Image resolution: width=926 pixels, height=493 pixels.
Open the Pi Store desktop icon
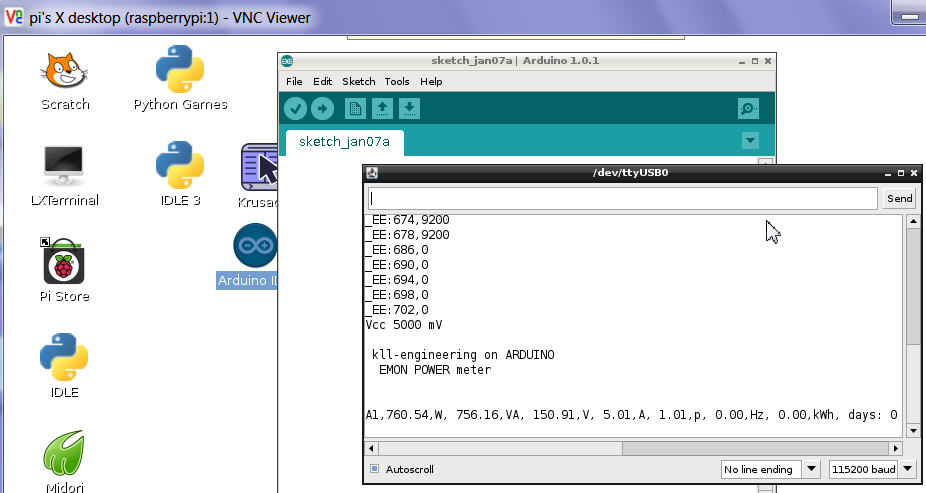coord(65,270)
